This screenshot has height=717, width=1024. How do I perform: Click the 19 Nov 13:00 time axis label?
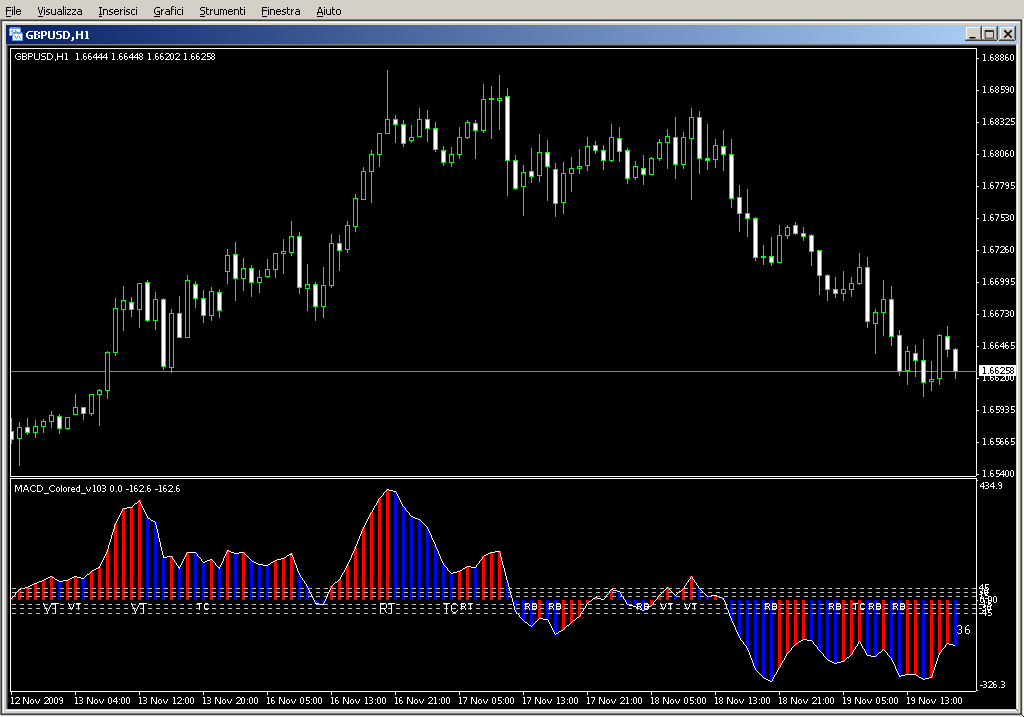[x=934, y=701]
